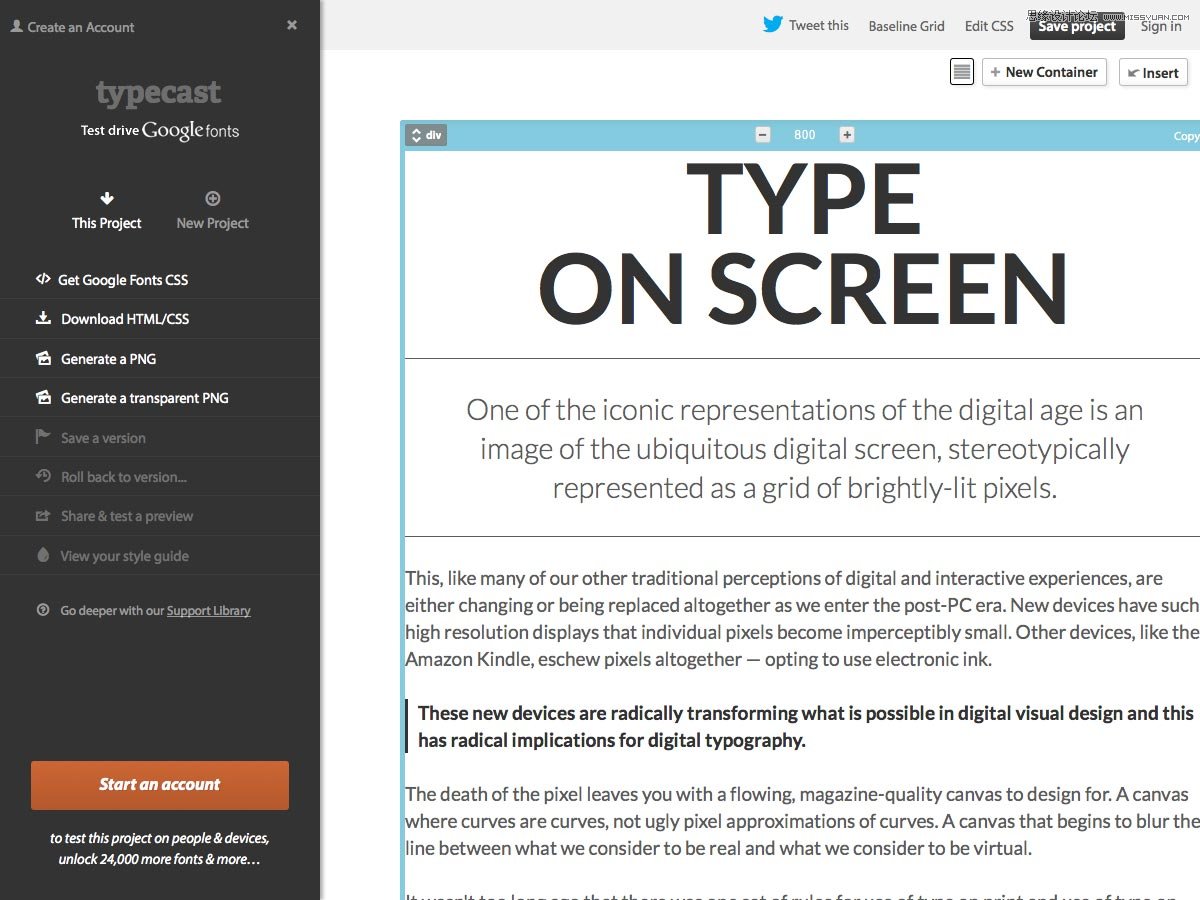Click Sign in
This screenshot has height=900, width=1200.
click(x=1161, y=26)
